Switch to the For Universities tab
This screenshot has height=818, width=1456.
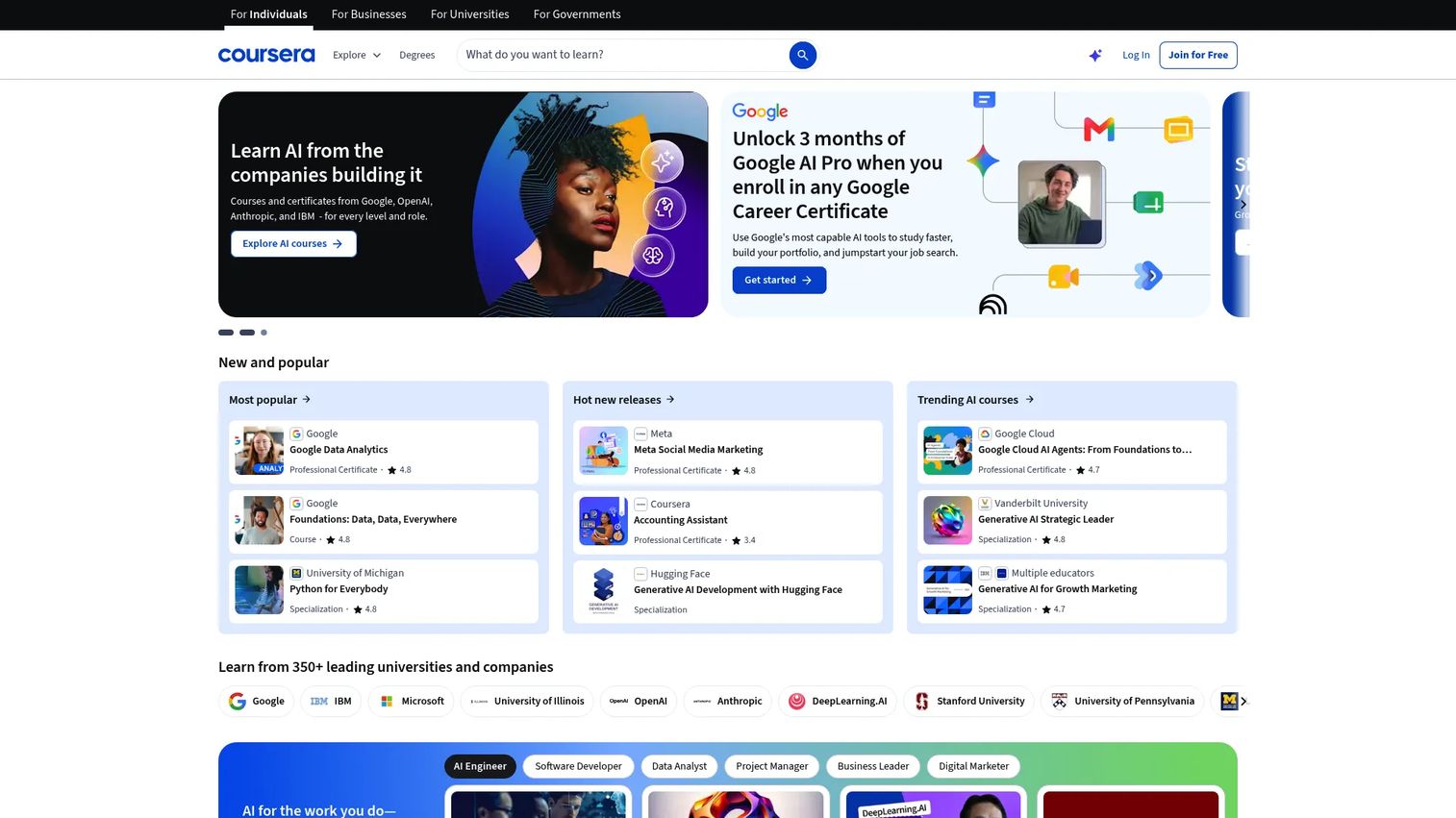pyautogui.click(x=470, y=14)
